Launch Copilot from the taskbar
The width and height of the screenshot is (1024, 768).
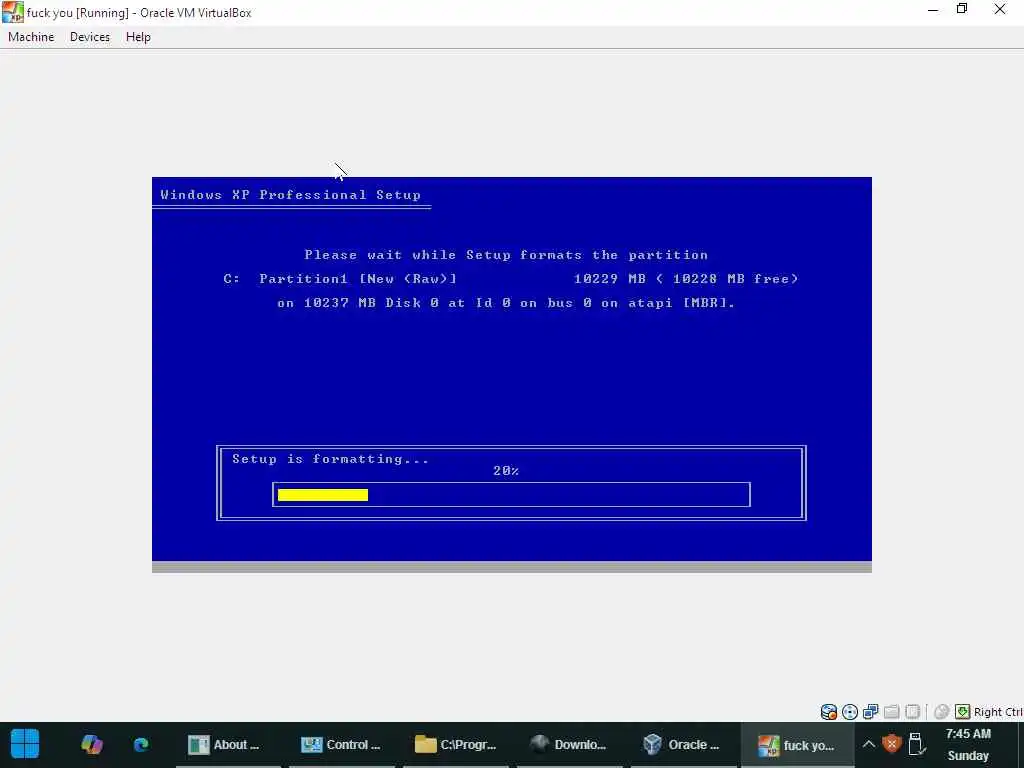click(92, 744)
